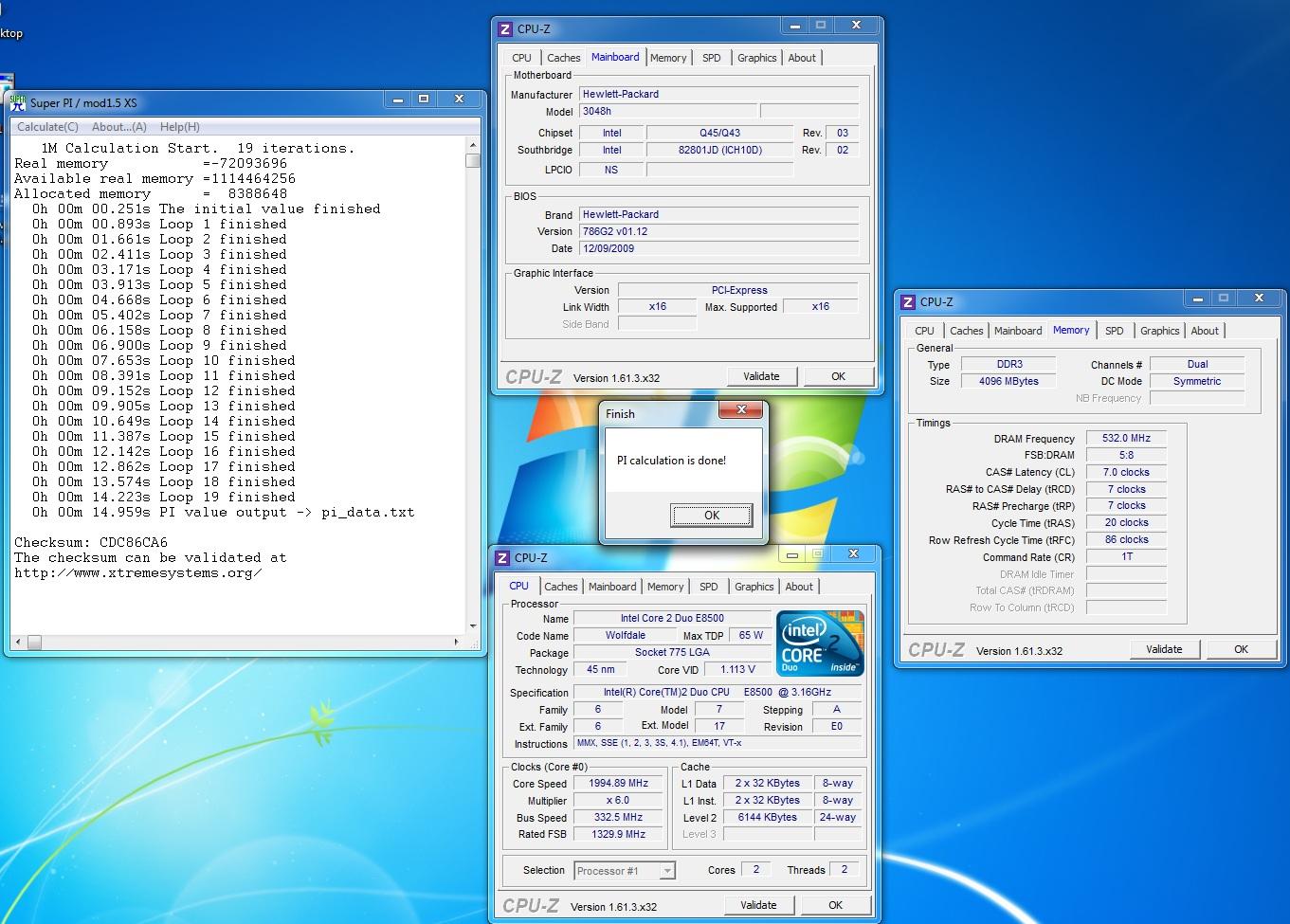Close the CPU-Z Memory window
This screenshot has height=924, width=1290.
click(x=1259, y=299)
